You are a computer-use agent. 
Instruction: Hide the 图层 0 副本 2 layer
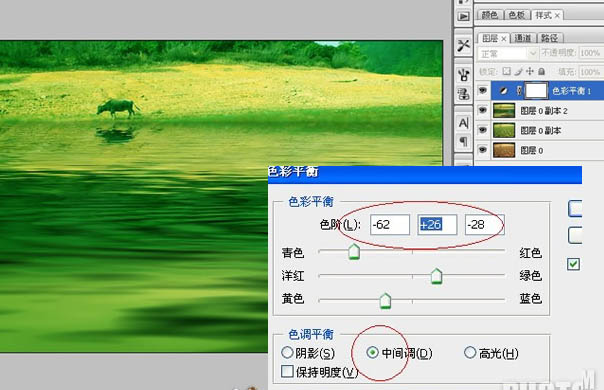tap(482, 111)
